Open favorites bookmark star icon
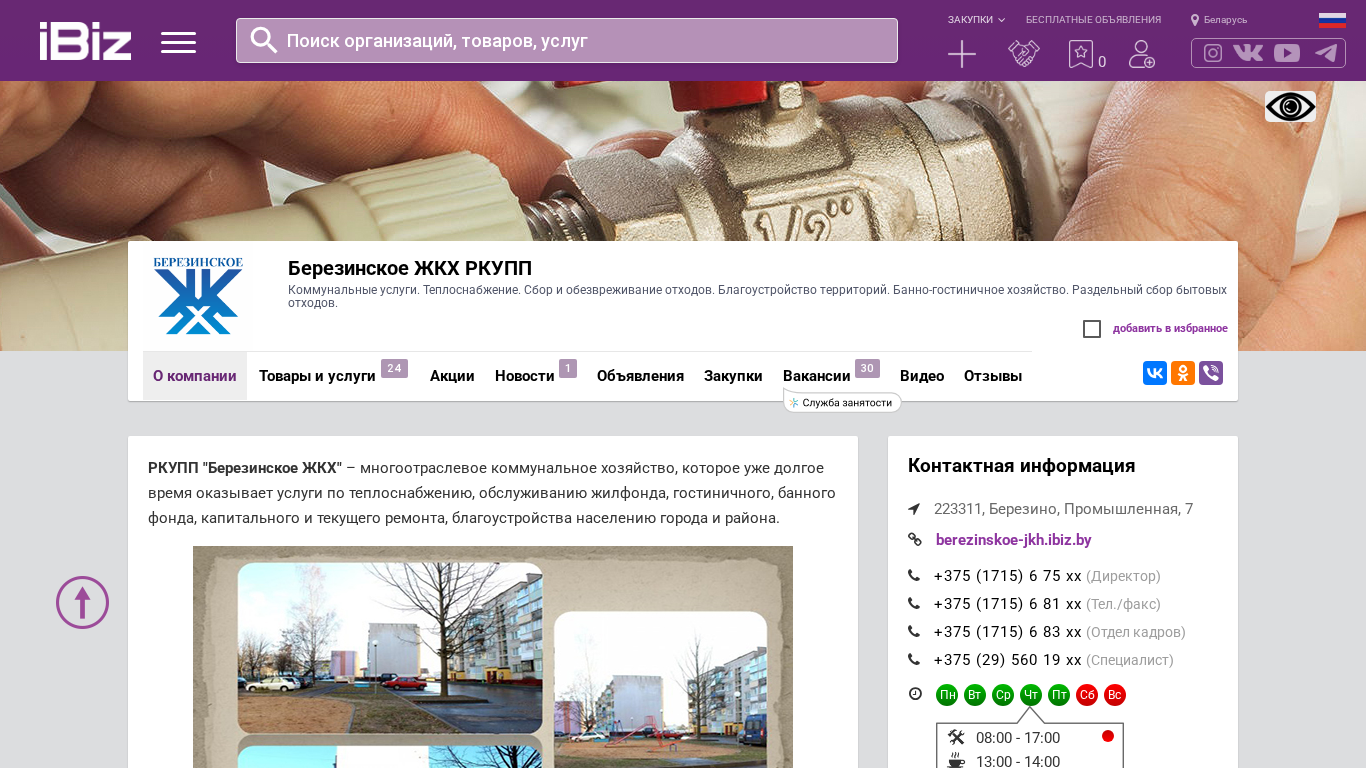The image size is (1366, 768). pyautogui.click(x=1081, y=54)
